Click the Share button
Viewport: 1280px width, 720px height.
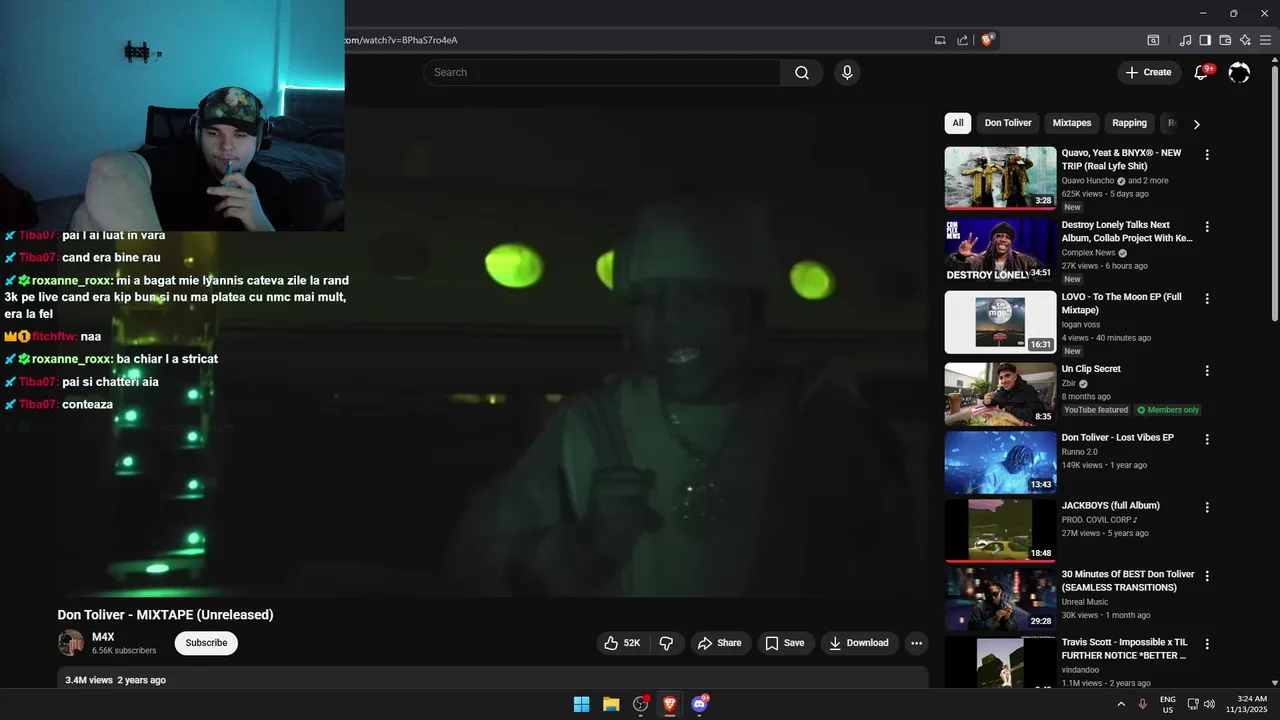pyautogui.click(x=719, y=643)
